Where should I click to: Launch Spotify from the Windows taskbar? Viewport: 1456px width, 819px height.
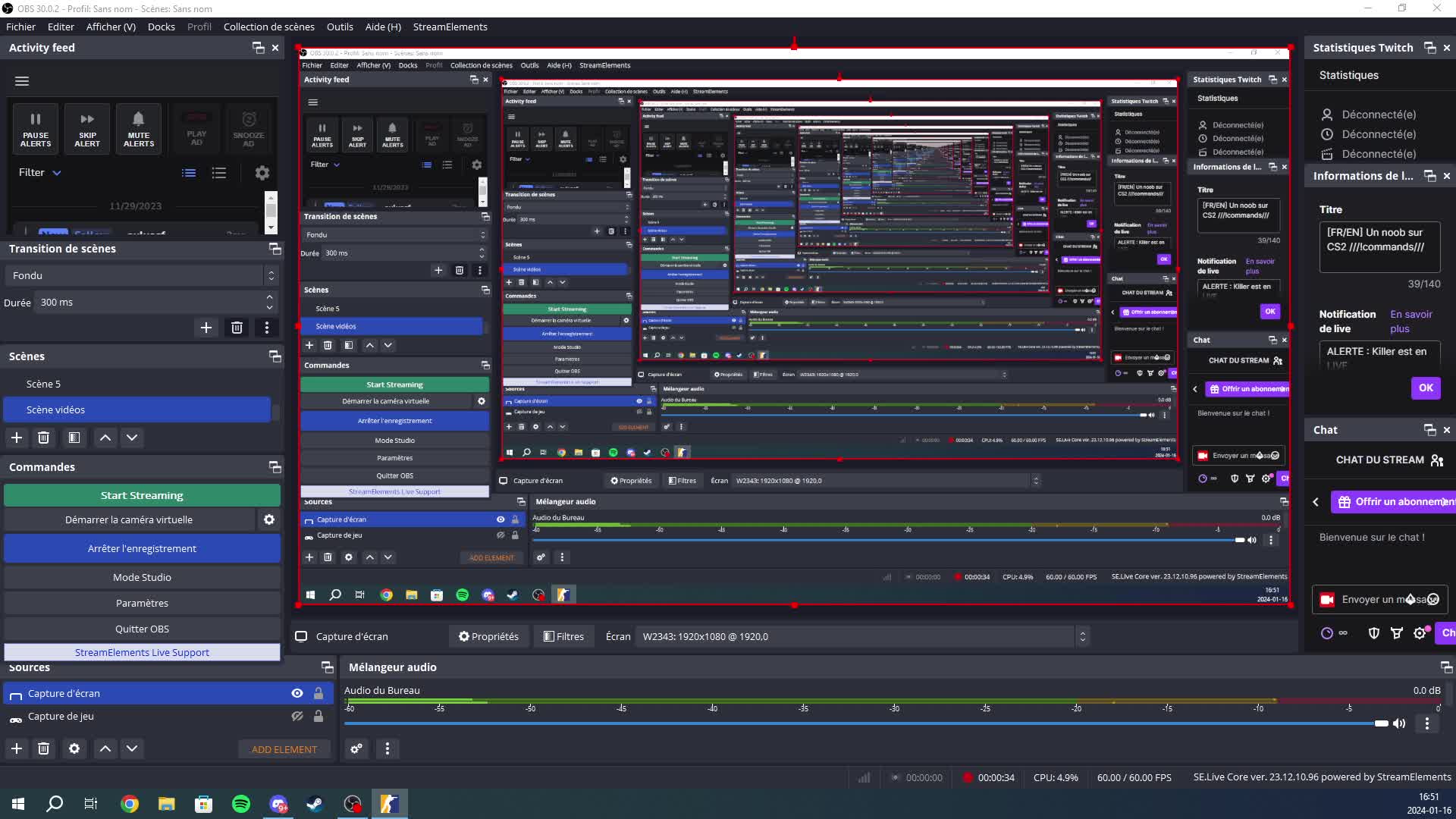241,805
